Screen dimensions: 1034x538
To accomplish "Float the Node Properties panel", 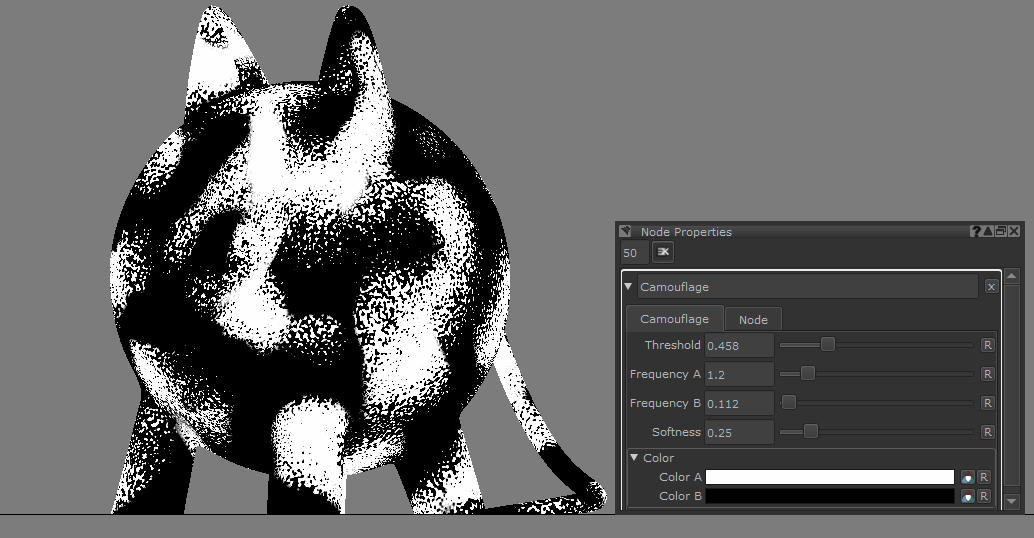I will (x=1001, y=231).
